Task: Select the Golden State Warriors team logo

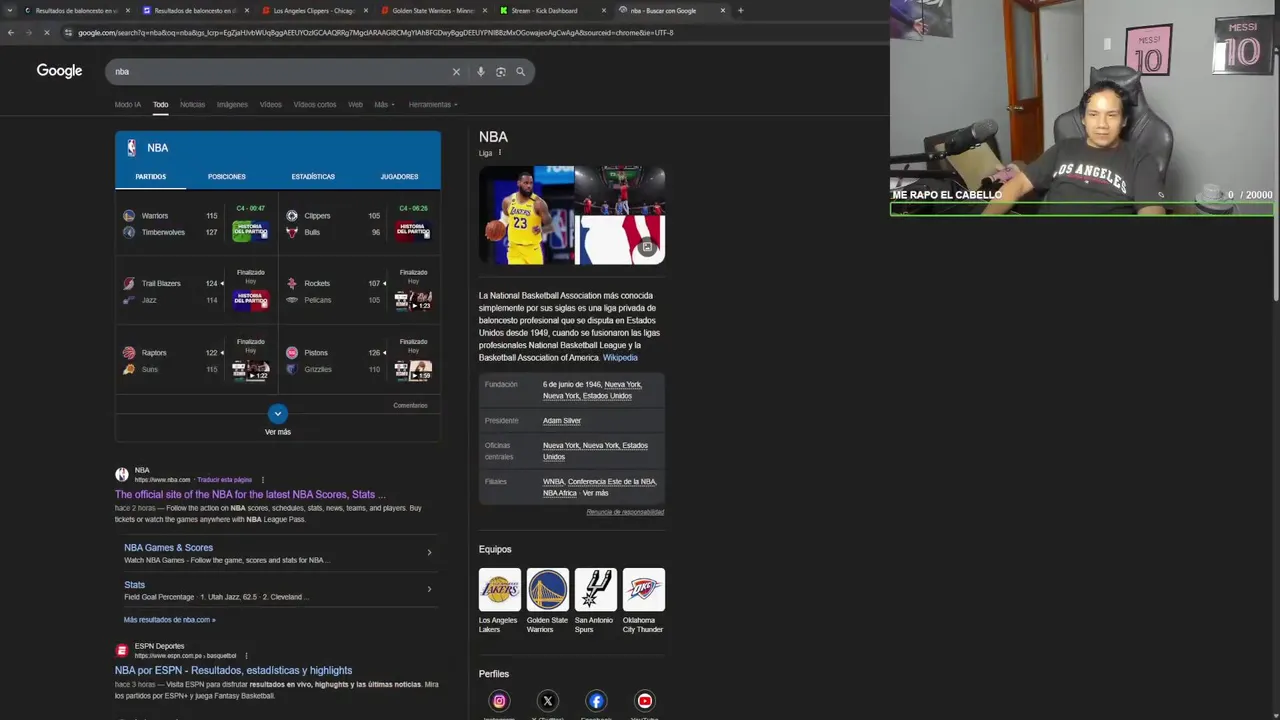Action: (548, 589)
